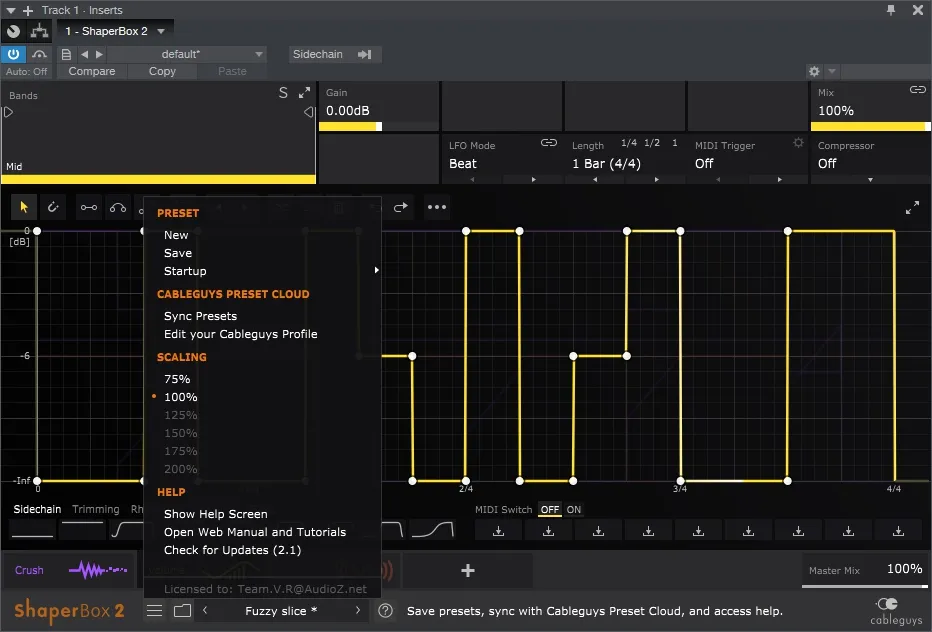Click the LFO Mode link icon
Viewport: 932px width, 632px height.
[x=548, y=143]
